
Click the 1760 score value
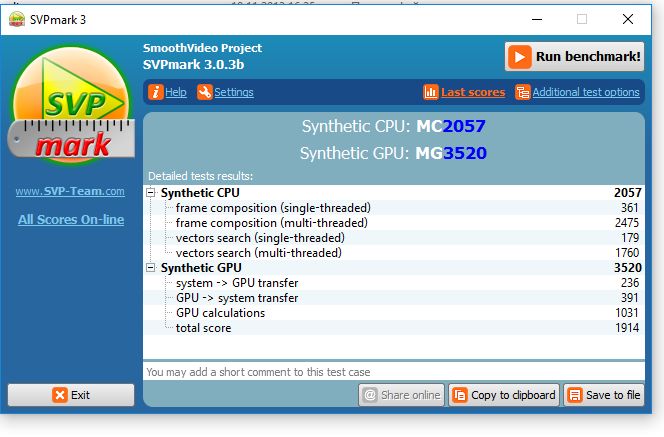tap(627, 253)
